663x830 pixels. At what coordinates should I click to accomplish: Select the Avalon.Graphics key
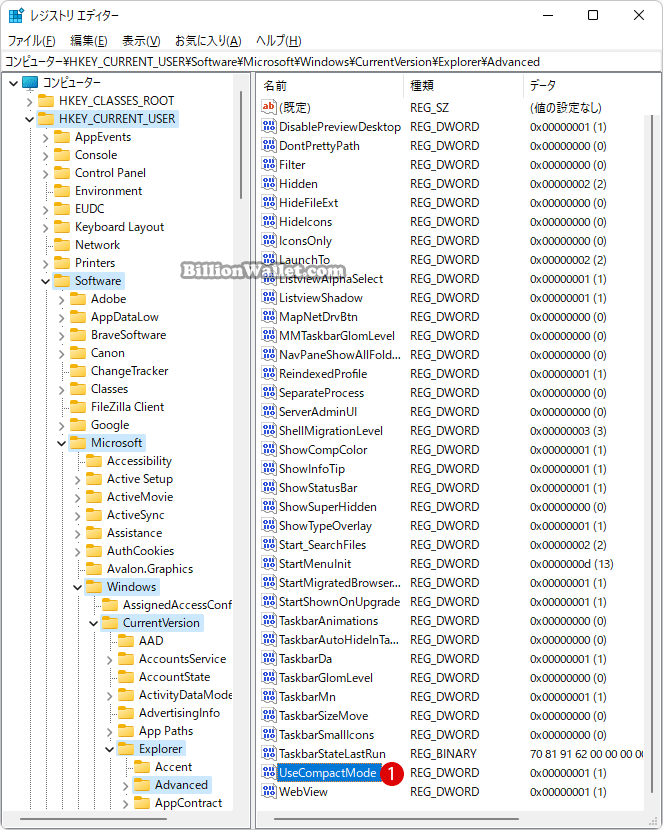coord(150,569)
